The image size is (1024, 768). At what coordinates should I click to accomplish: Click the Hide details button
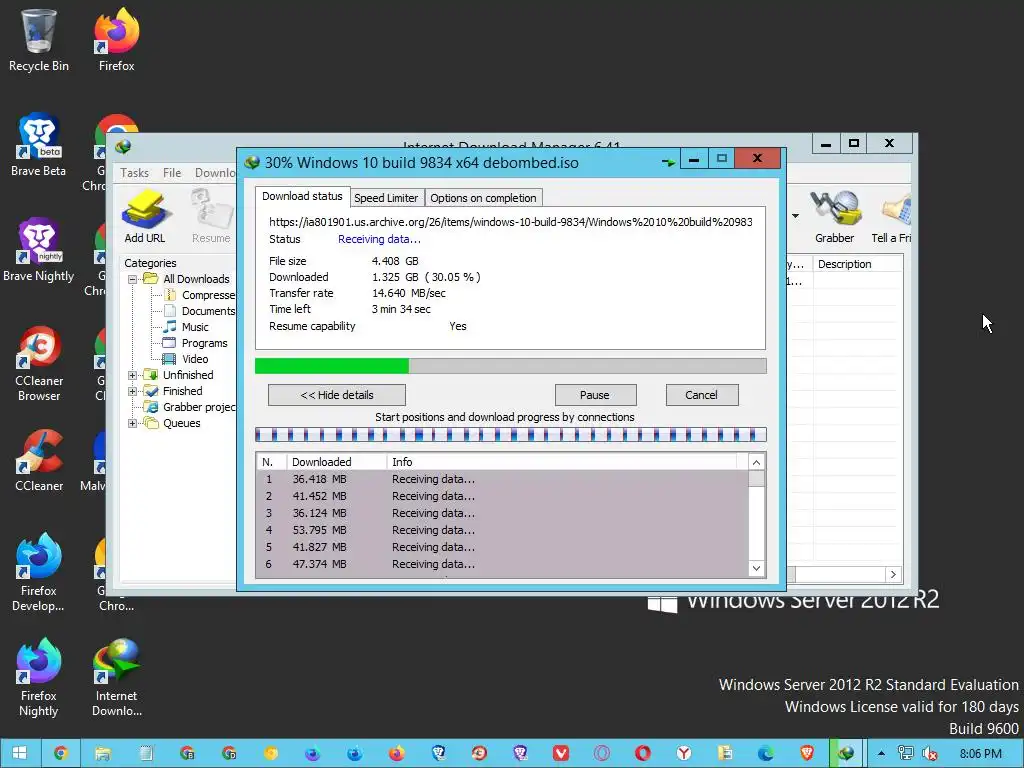pos(337,394)
